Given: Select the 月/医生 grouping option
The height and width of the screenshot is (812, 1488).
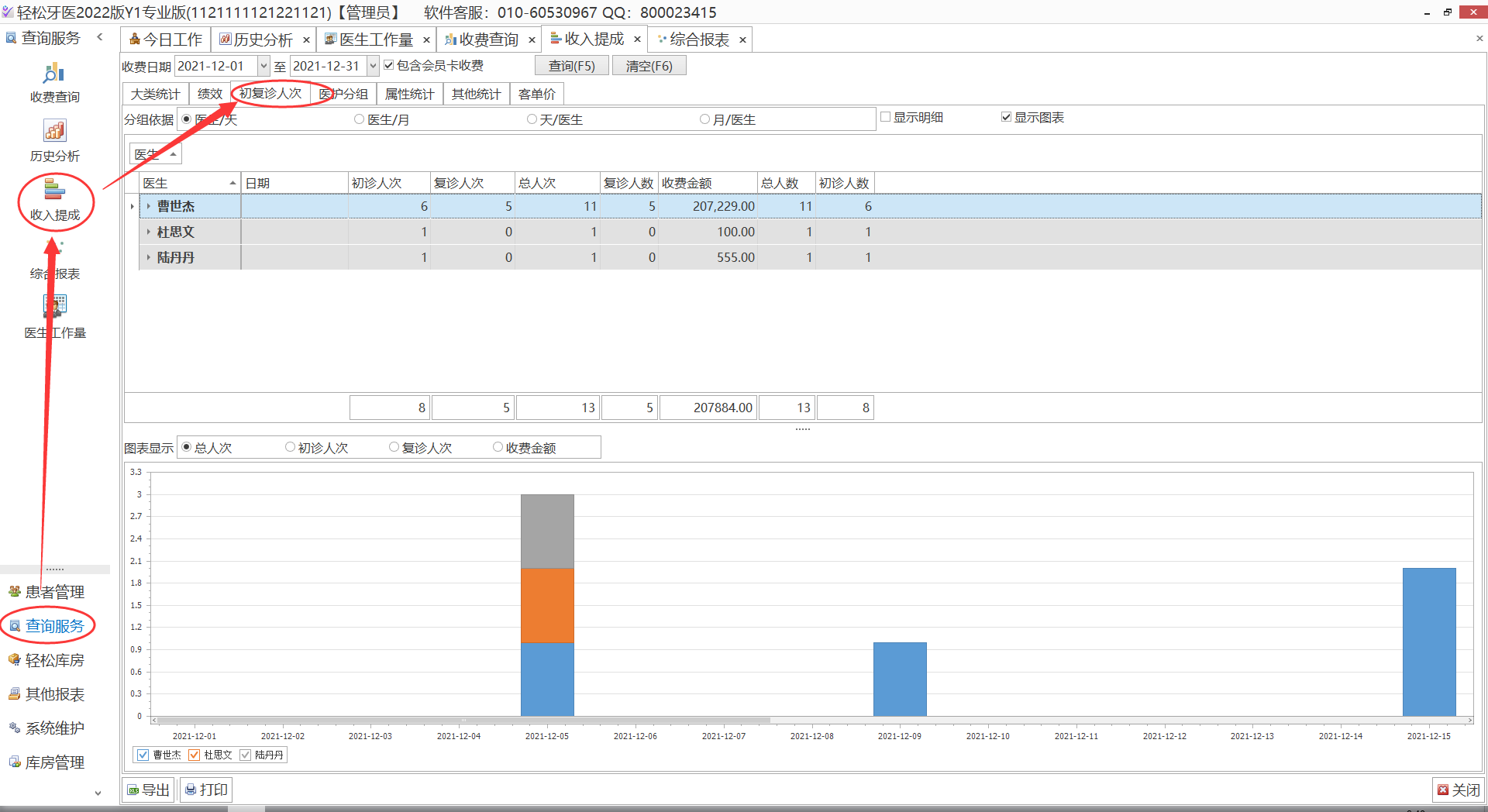Looking at the screenshot, I should coord(704,119).
